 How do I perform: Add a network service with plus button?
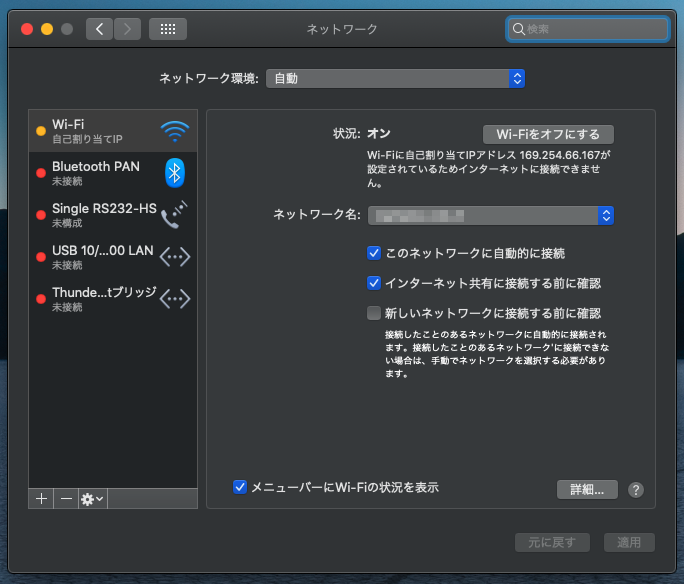click(x=41, y=499)
